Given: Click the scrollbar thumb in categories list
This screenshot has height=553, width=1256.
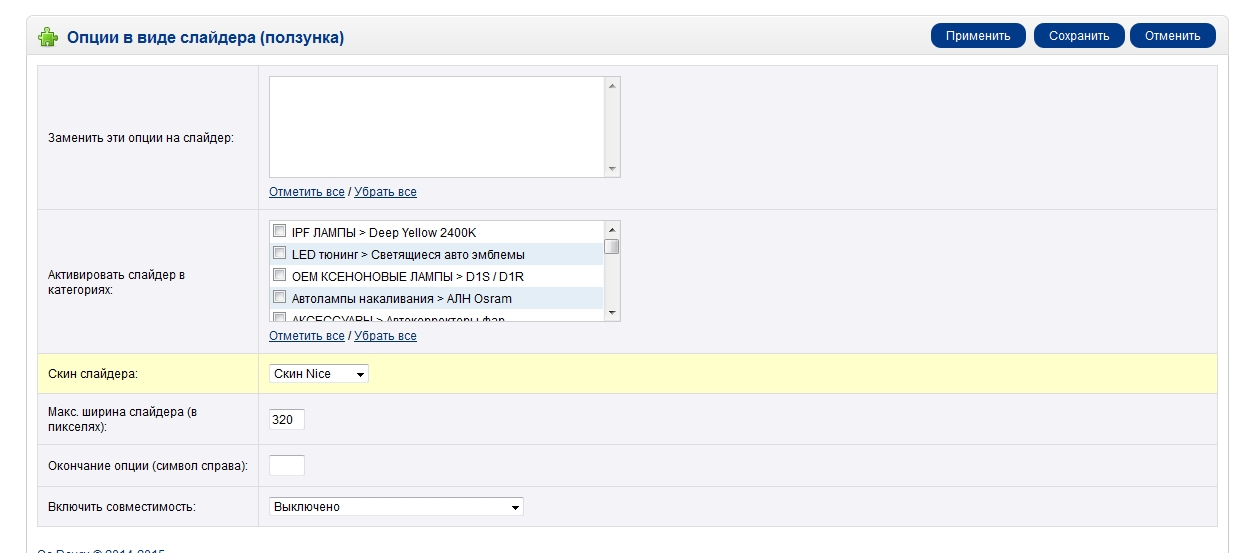Looking at the screenshot, I should click(612, 246).
